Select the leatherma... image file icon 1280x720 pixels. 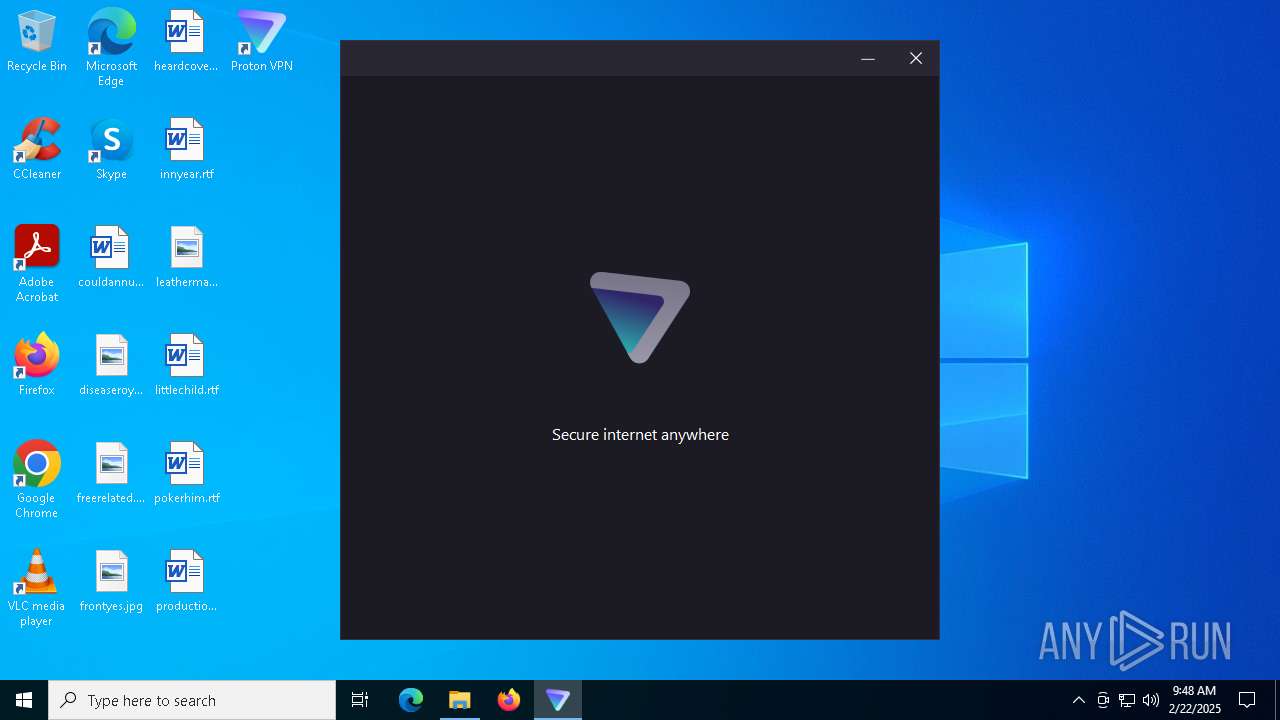click(186, 257)
